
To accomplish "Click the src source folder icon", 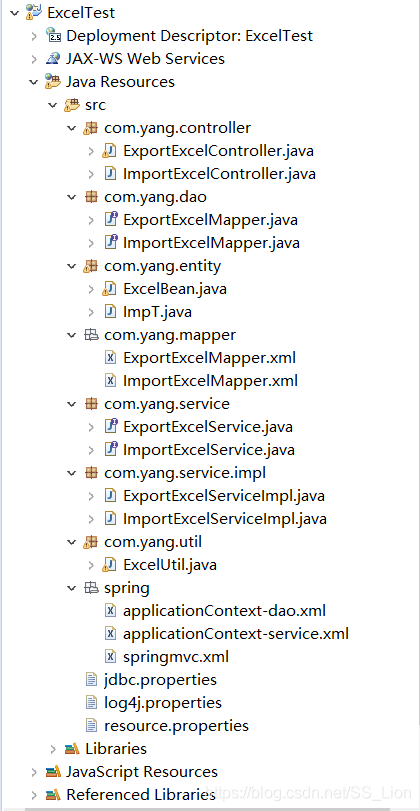I will [72, 104].
